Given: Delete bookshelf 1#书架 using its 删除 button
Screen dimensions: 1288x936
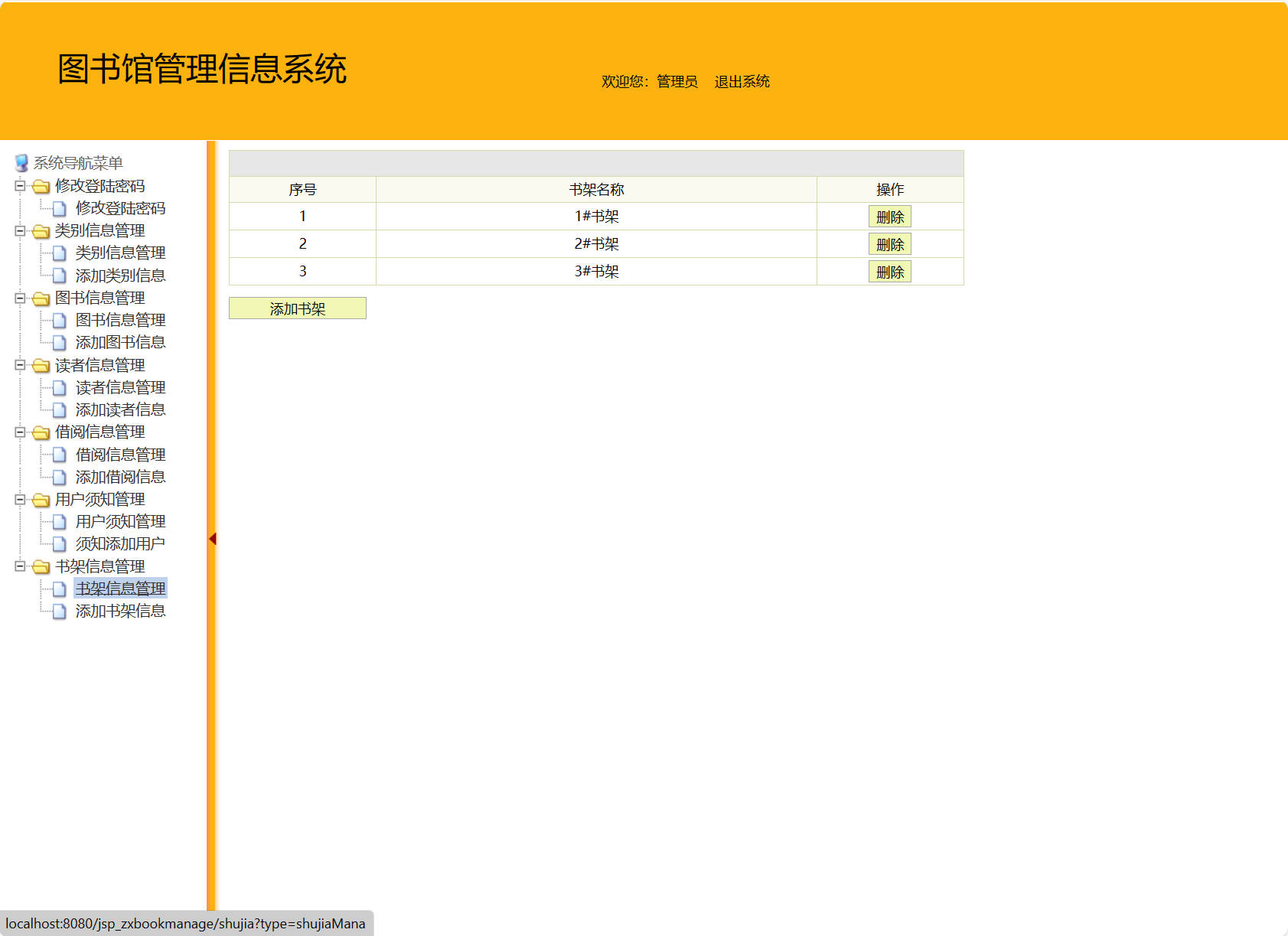Looking at the screenshot, I should [890, 216].
